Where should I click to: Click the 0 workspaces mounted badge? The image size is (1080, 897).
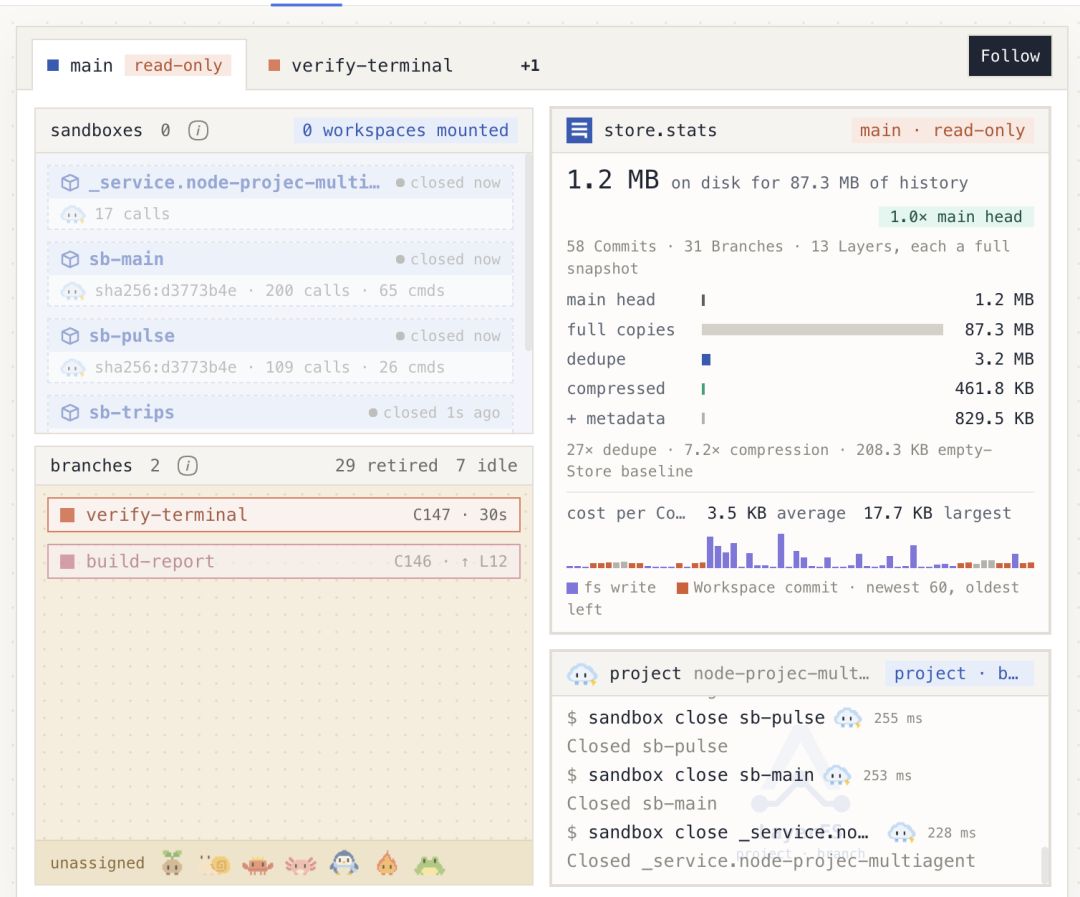[406, 130]
